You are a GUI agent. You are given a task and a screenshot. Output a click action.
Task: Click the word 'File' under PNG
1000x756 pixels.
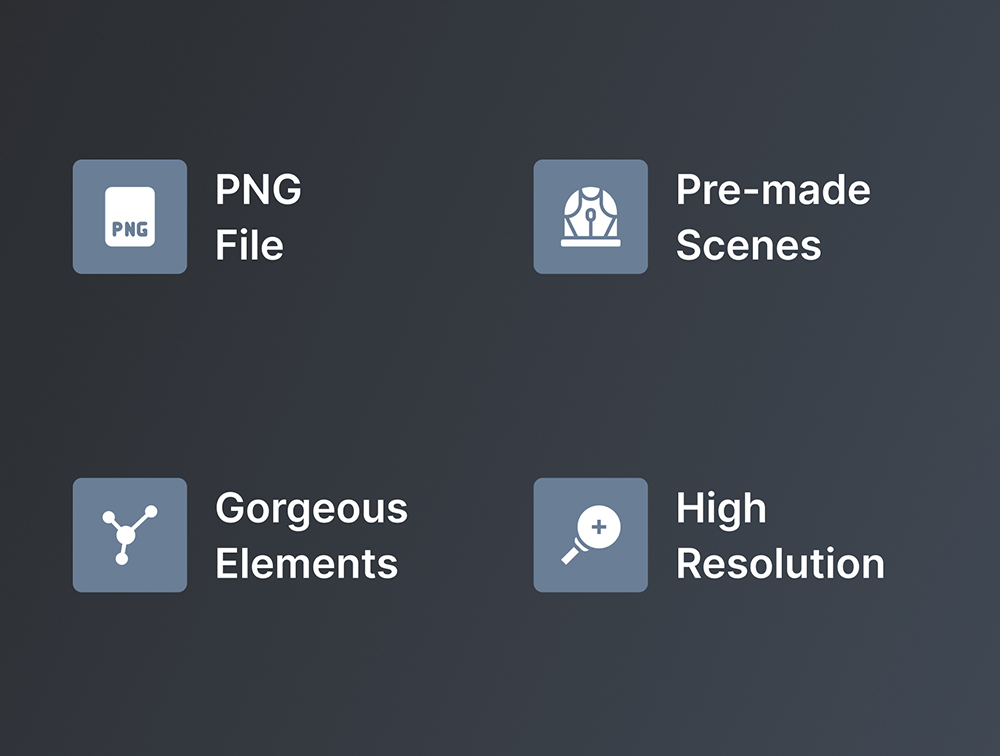(249, 245)
